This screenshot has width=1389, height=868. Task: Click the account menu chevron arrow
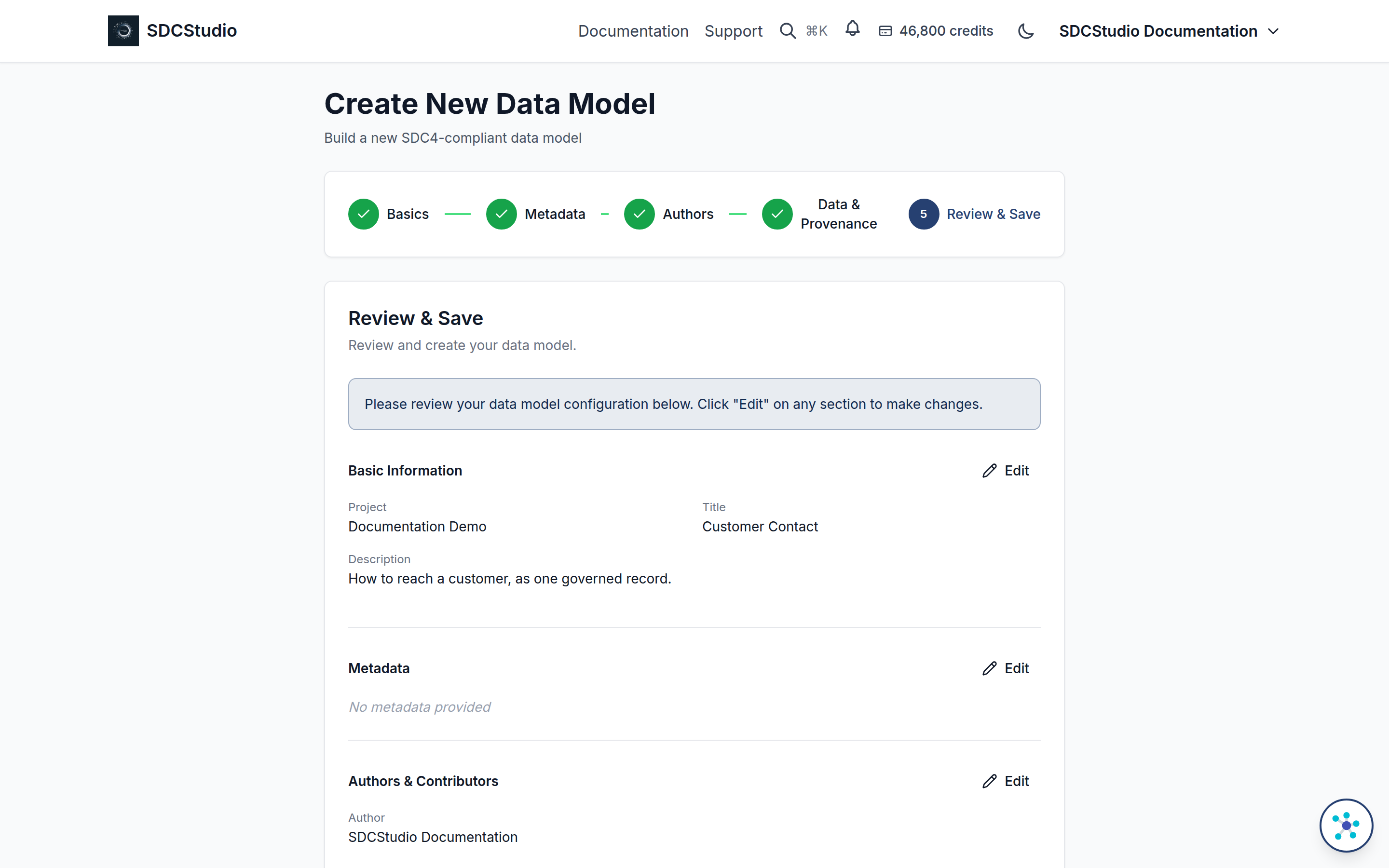pyautogui.click(x=1273, y=31)
